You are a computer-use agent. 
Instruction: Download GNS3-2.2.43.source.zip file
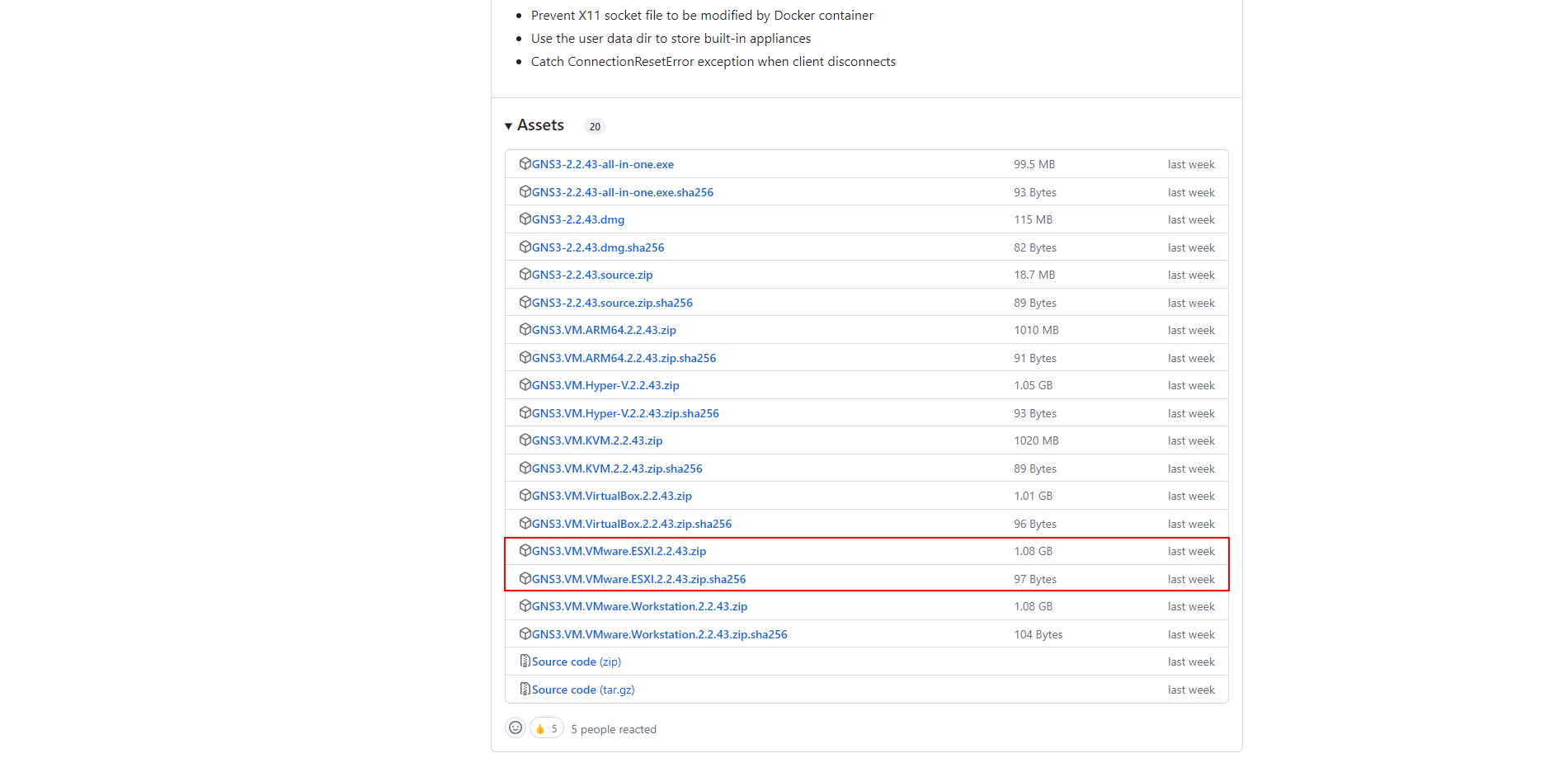(591, 275)
